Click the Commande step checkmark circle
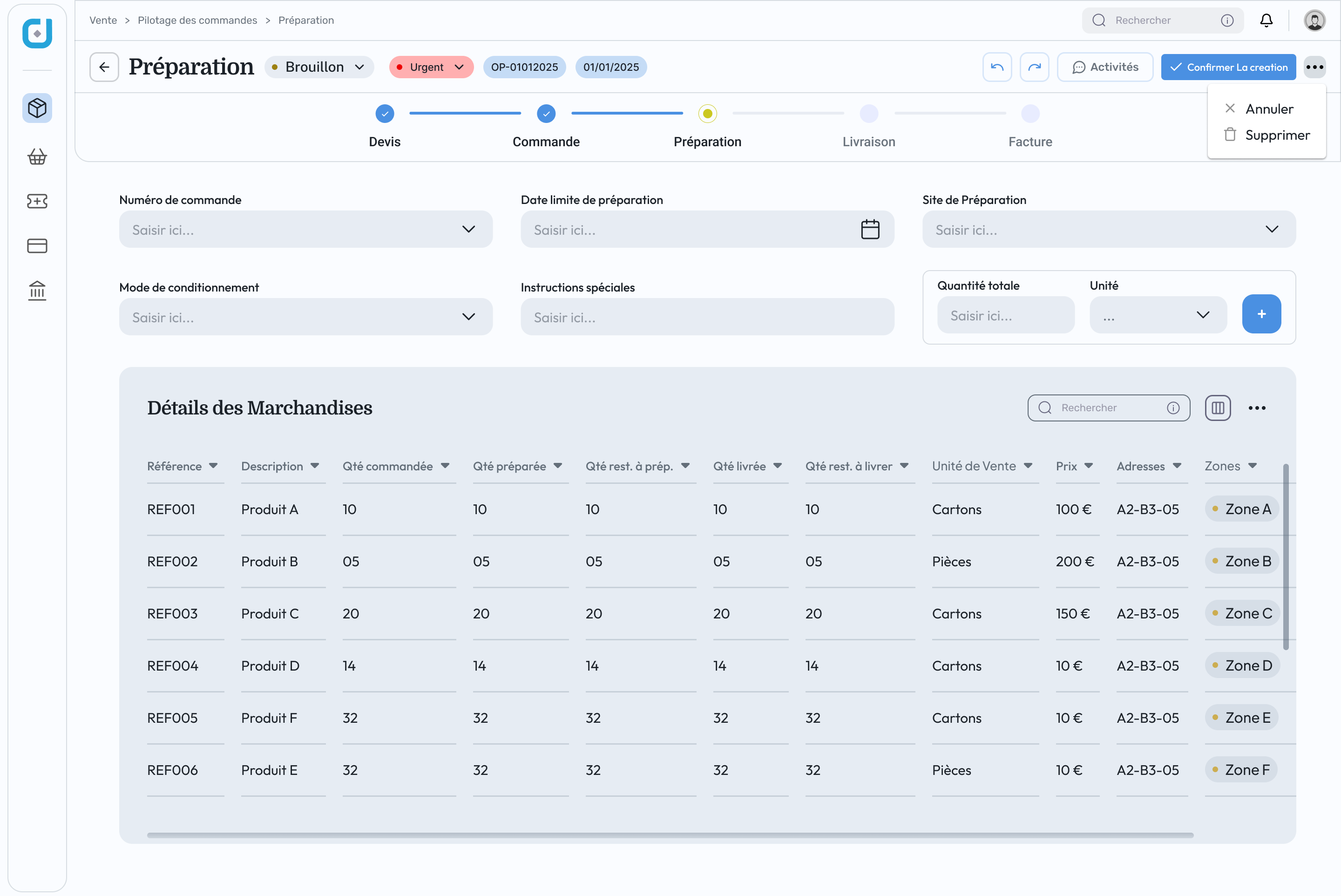The image size is (1341, 896). (x=546, y=114)
